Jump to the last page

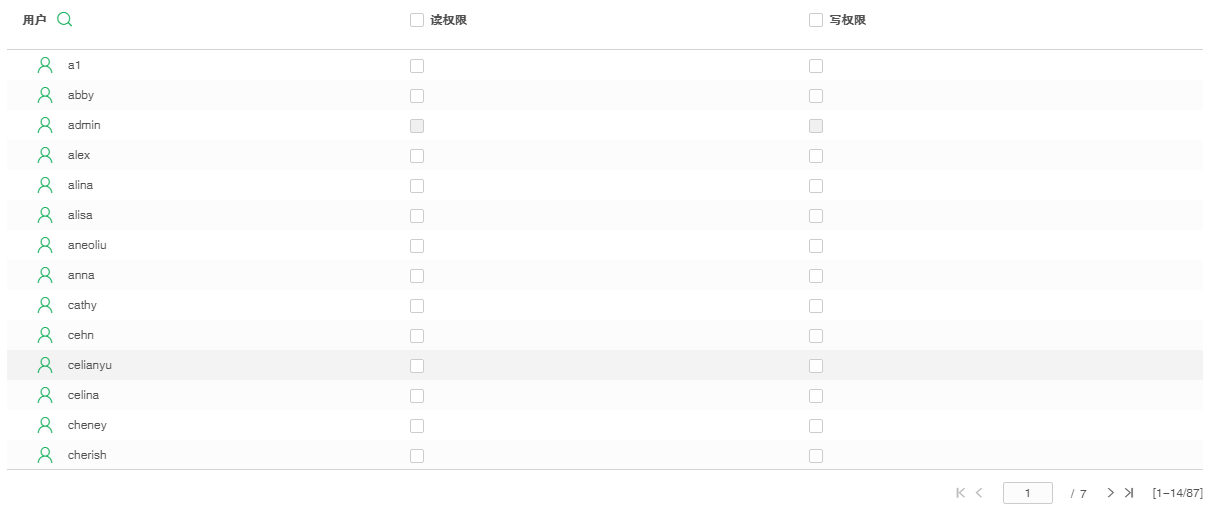click(x=1129, y=493)
